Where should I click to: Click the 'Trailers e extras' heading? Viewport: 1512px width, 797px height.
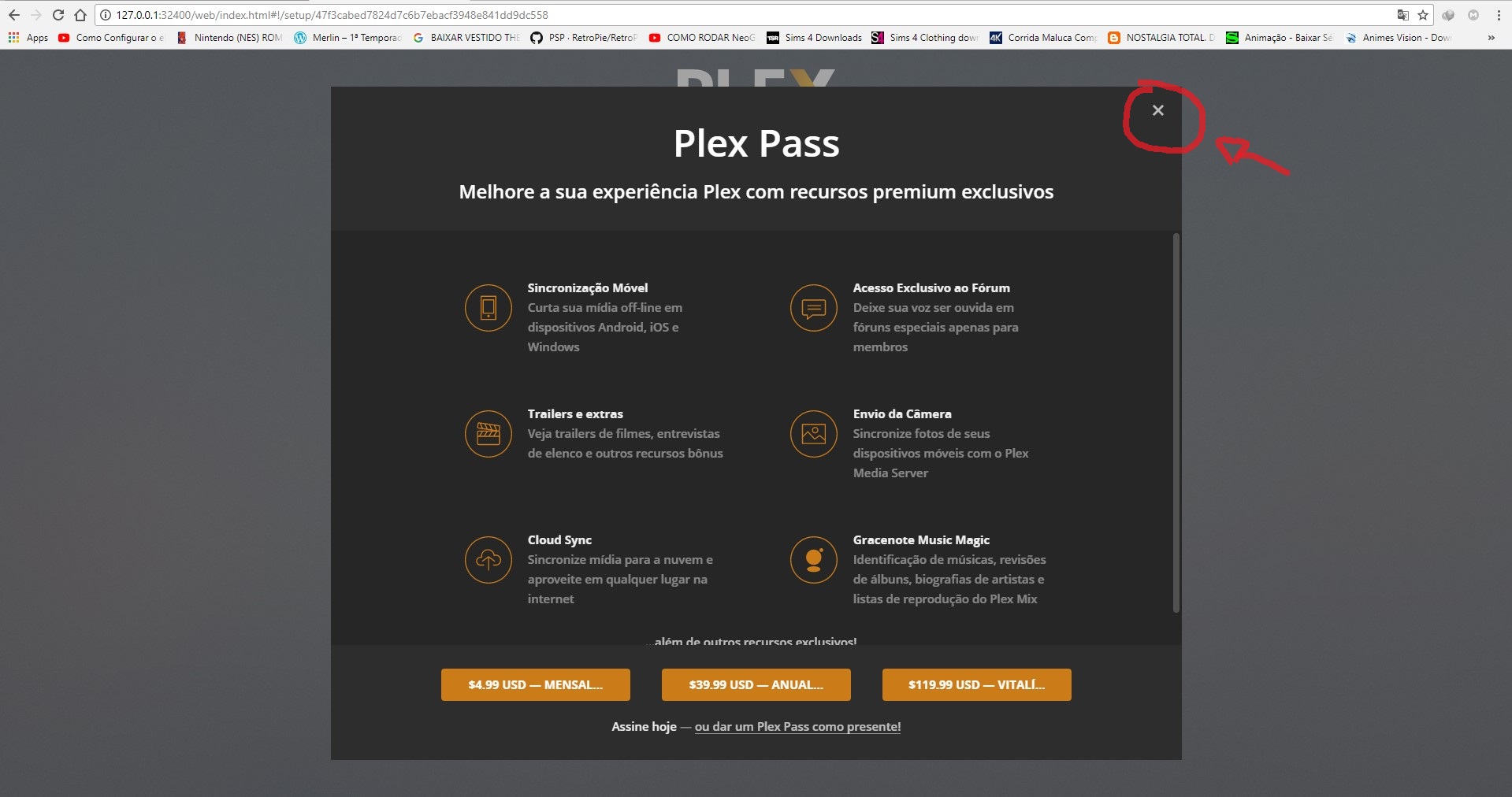pyautogui.click(x=575, y=414)
